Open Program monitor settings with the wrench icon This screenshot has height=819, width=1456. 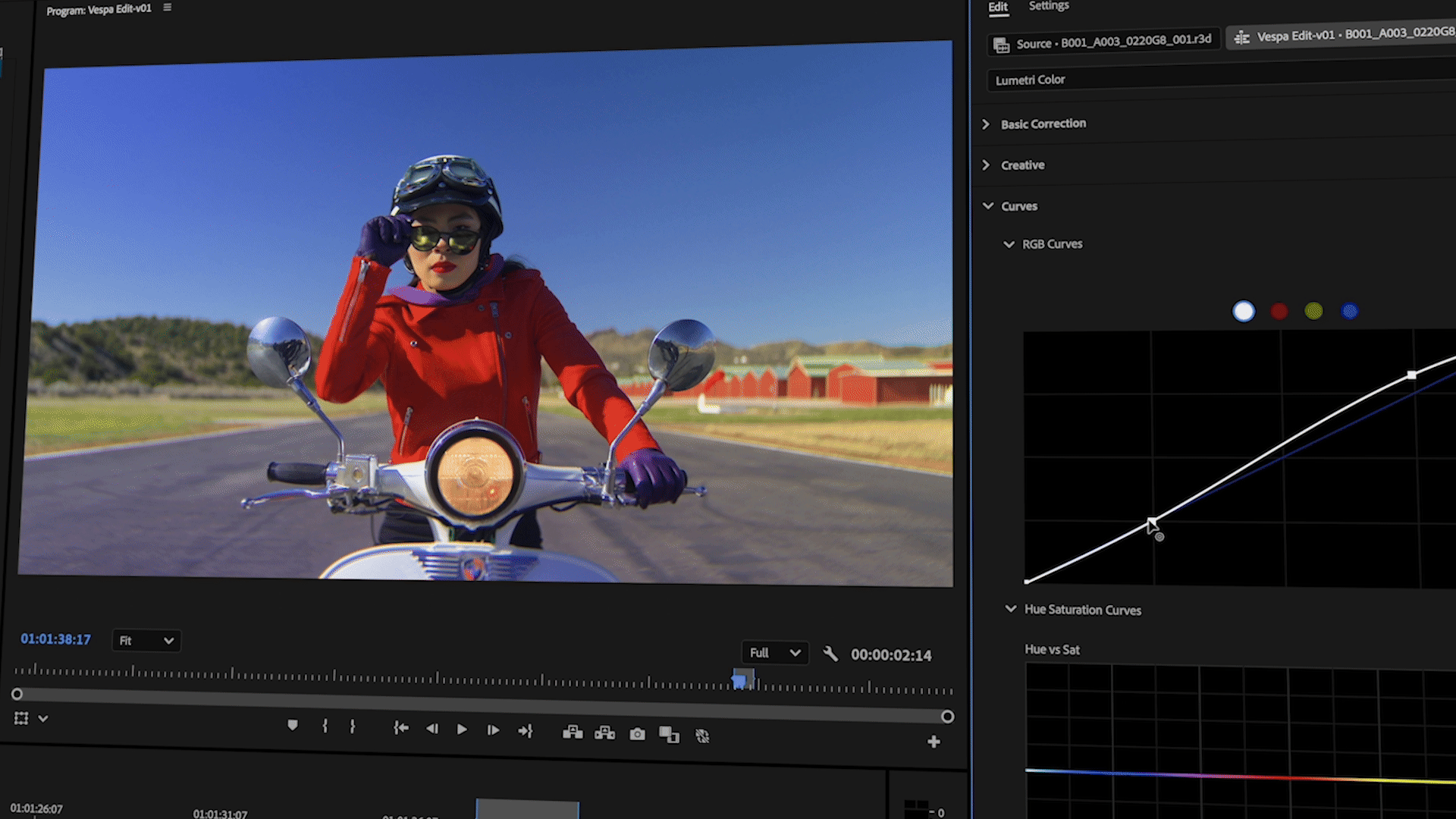tap(830, 653)
